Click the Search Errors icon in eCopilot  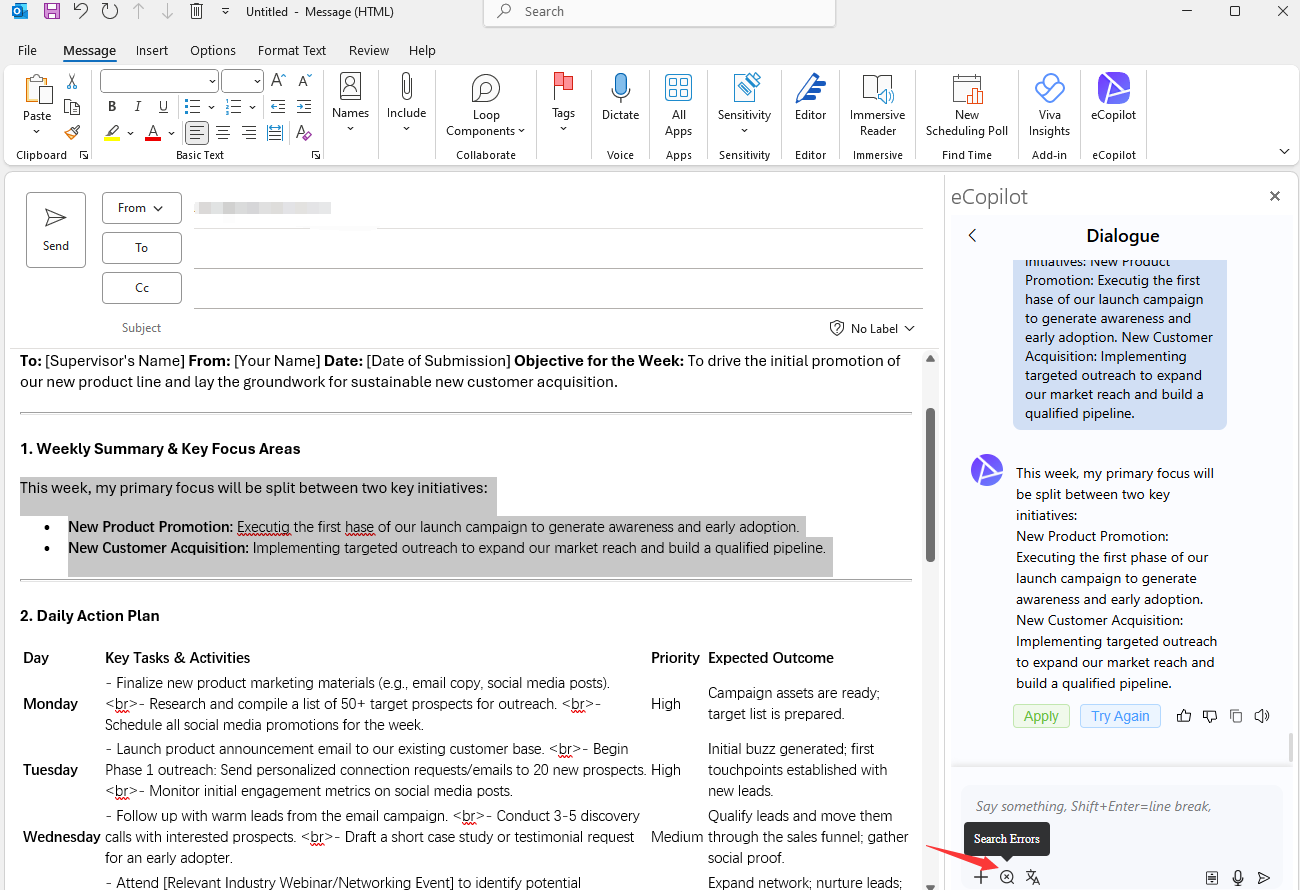(x=1007, y=877)
